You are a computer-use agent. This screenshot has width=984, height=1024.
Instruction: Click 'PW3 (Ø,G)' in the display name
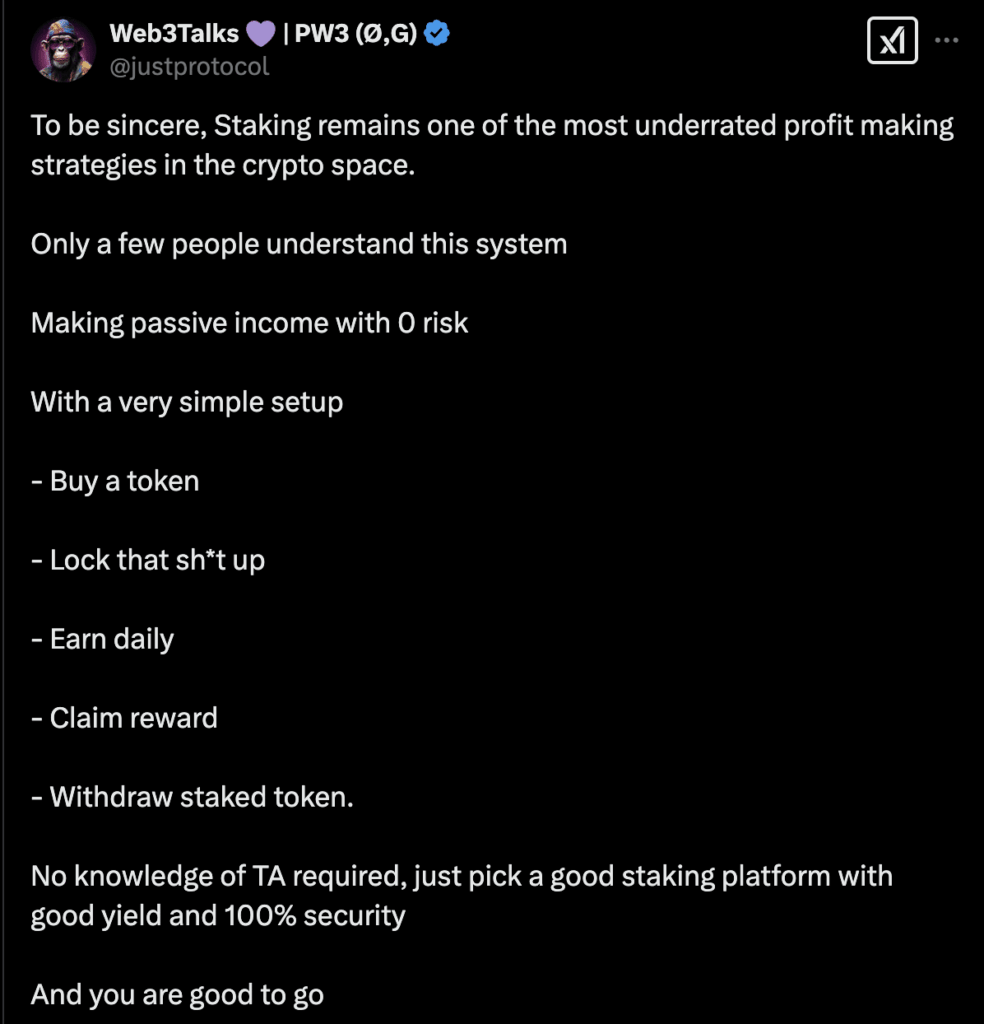pyautogui.click(x=348, y=33)
